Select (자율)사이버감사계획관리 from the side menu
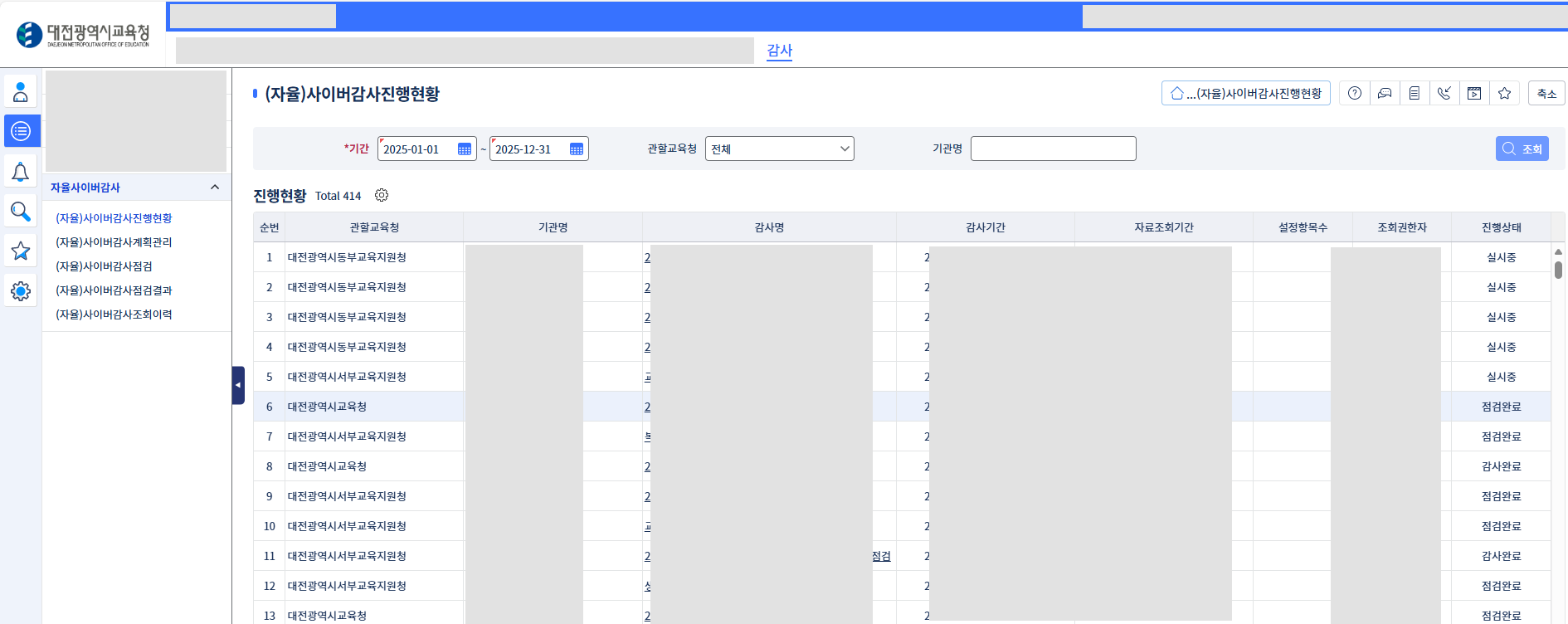 (x=114, y=242)
